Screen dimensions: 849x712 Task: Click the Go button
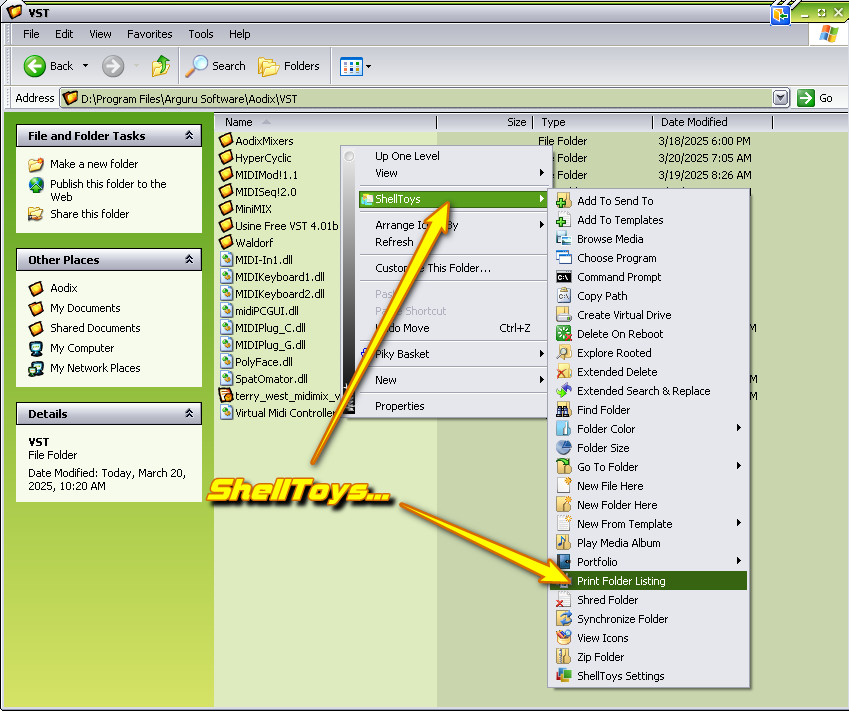(x=815, y=98)
